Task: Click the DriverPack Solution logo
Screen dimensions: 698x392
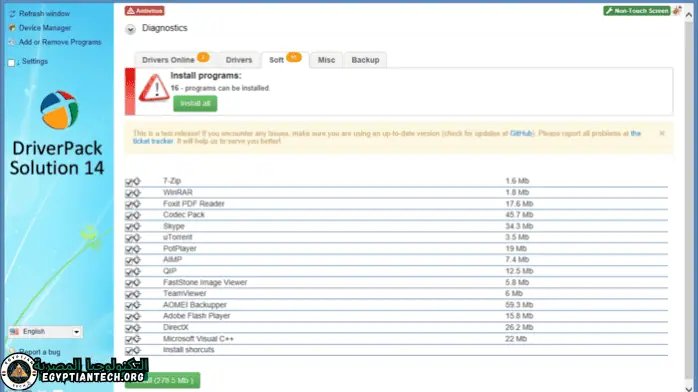Action: (x=59, y=110)
